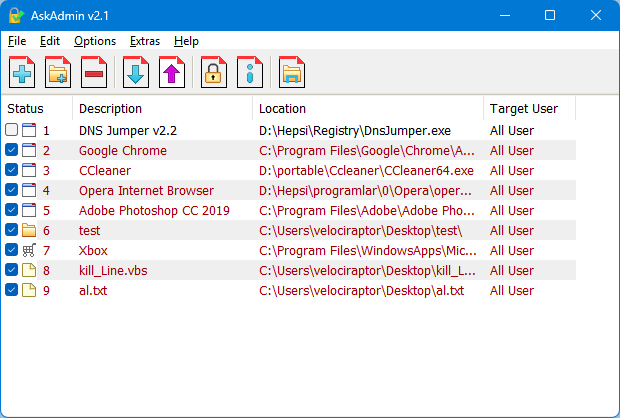
Task: Click 'All User' in the DNS Jumper row
Action: point(512,131)
